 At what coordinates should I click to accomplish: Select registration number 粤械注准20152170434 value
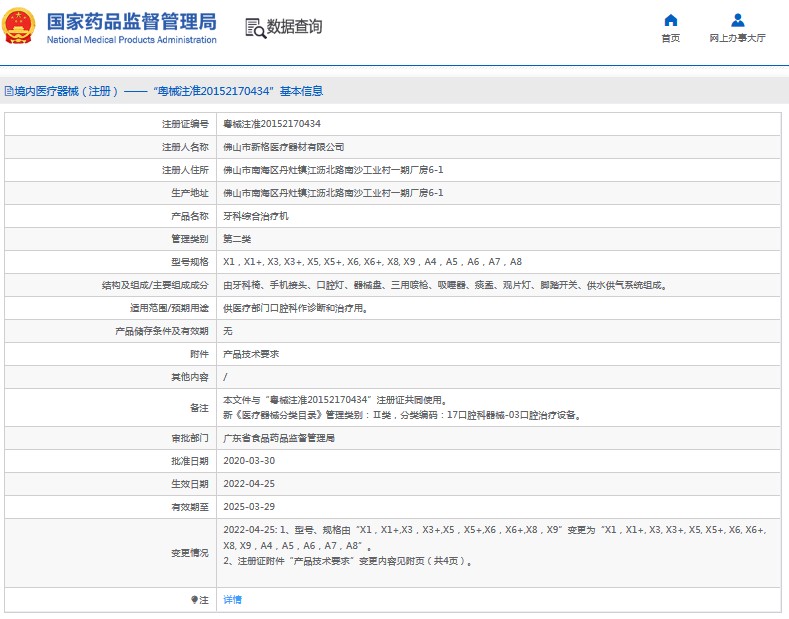(x=272, y=124)
